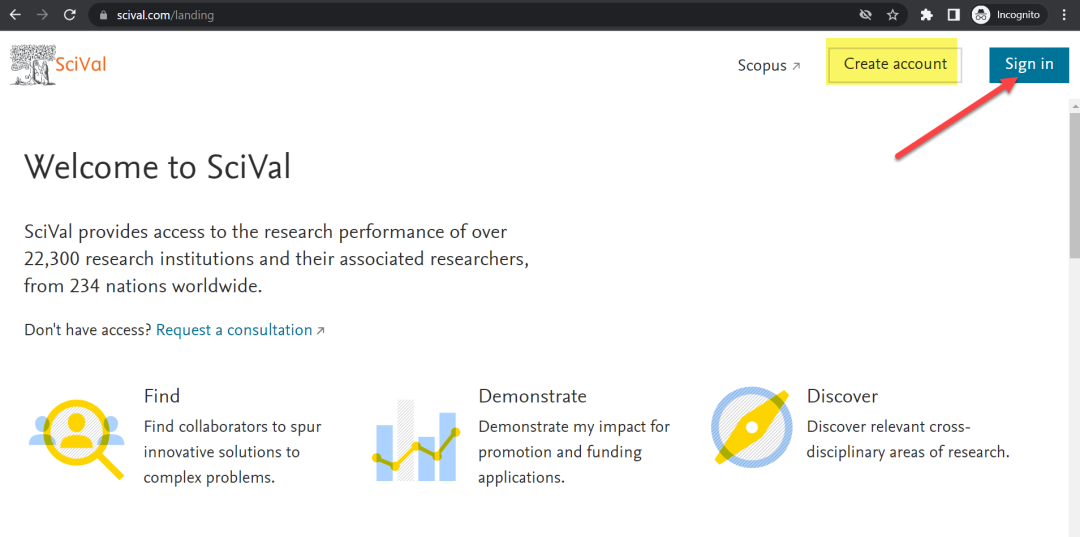
Task: Open the extensions puzzle-piece icon
Action: click(926, 14)
